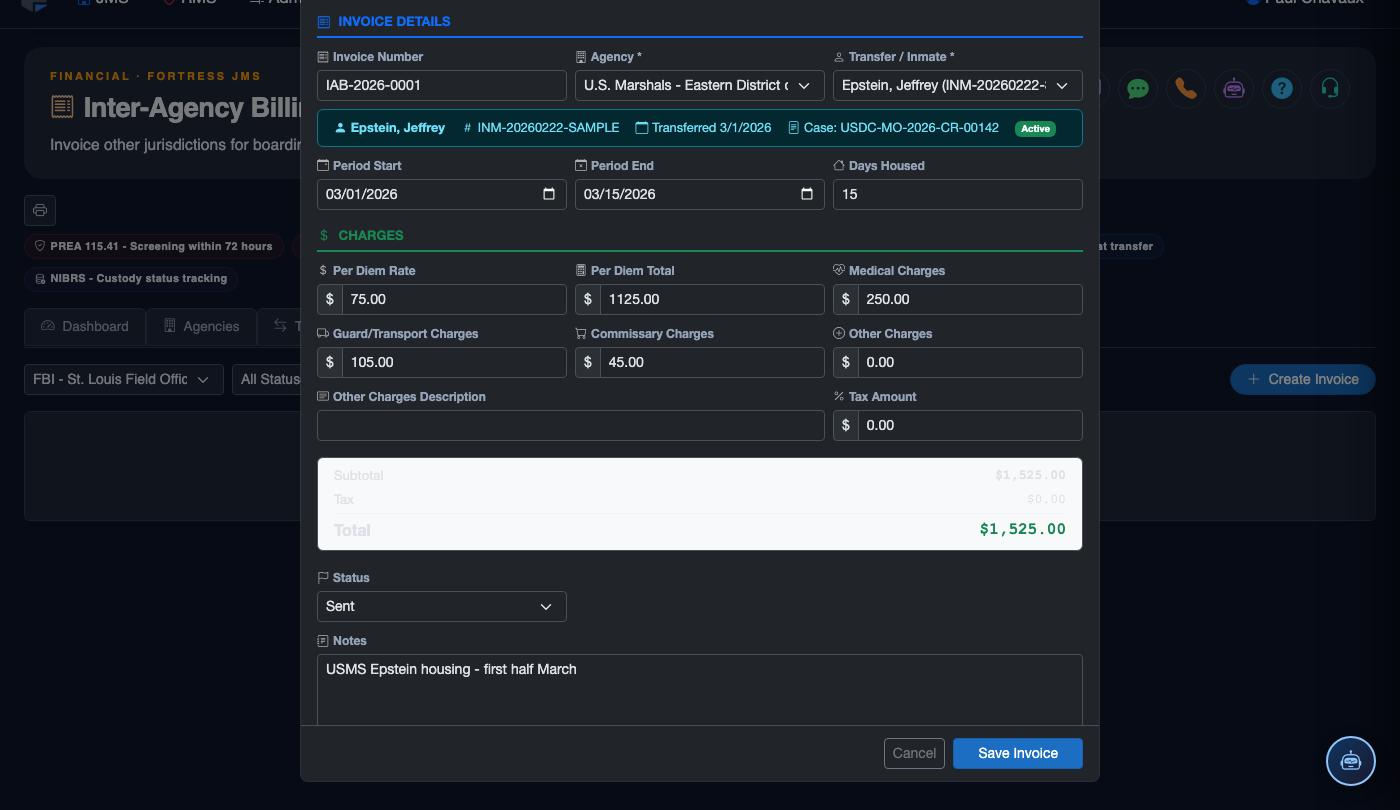Open FBI - St. Louis Field Office filter
Screen dimensions: 1400x810
(x=124, y=379)
